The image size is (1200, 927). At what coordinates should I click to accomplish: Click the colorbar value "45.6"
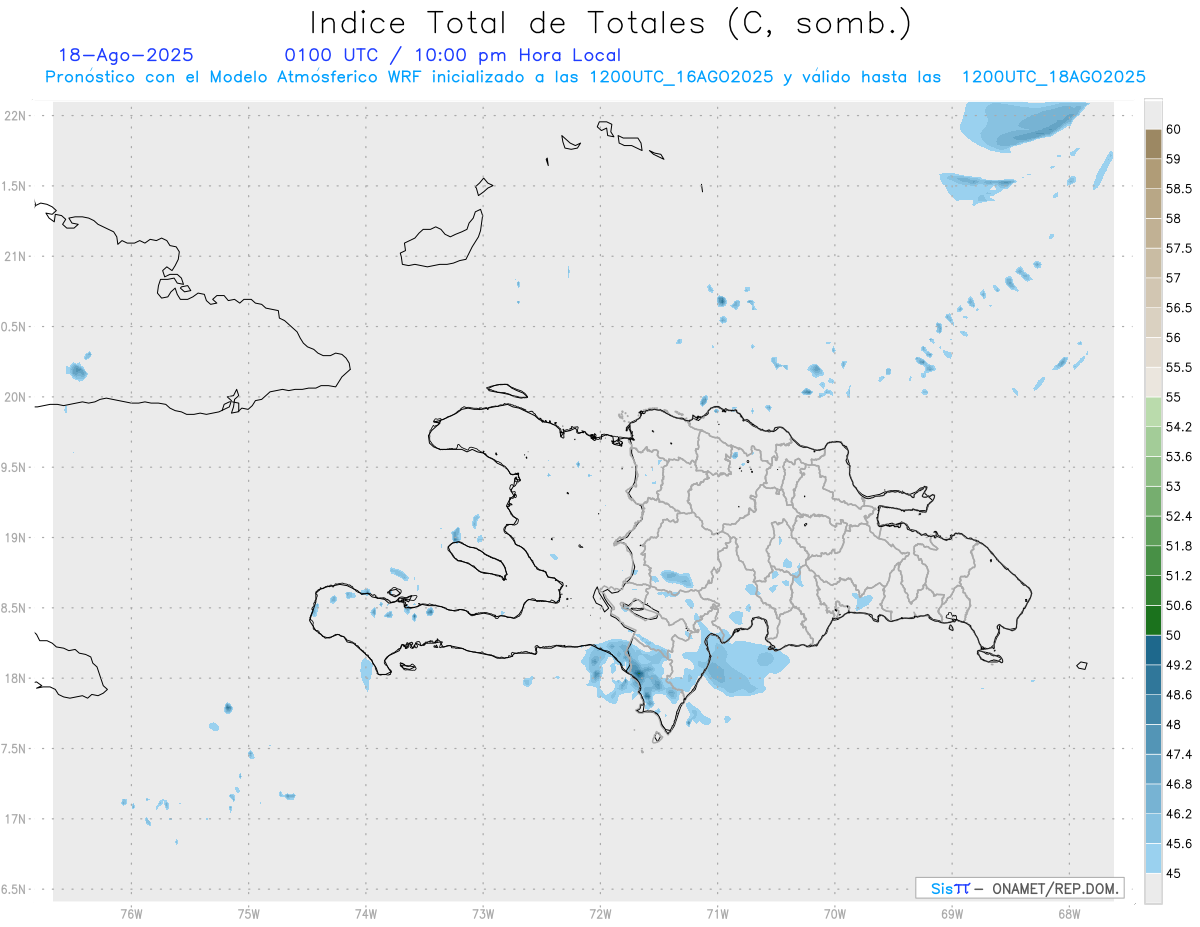pos(1179,843)
